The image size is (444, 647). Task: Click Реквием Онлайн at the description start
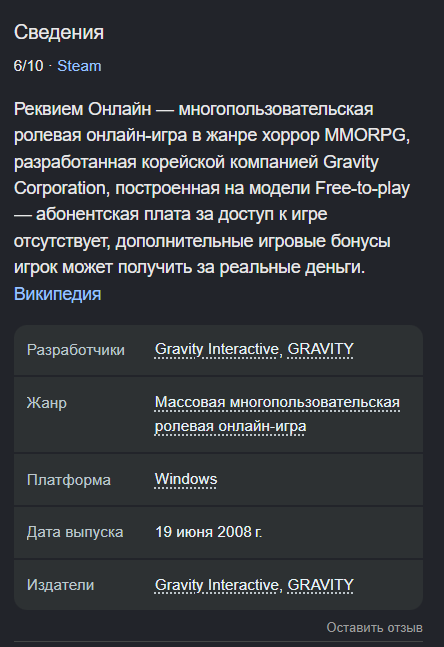(83, 109)
